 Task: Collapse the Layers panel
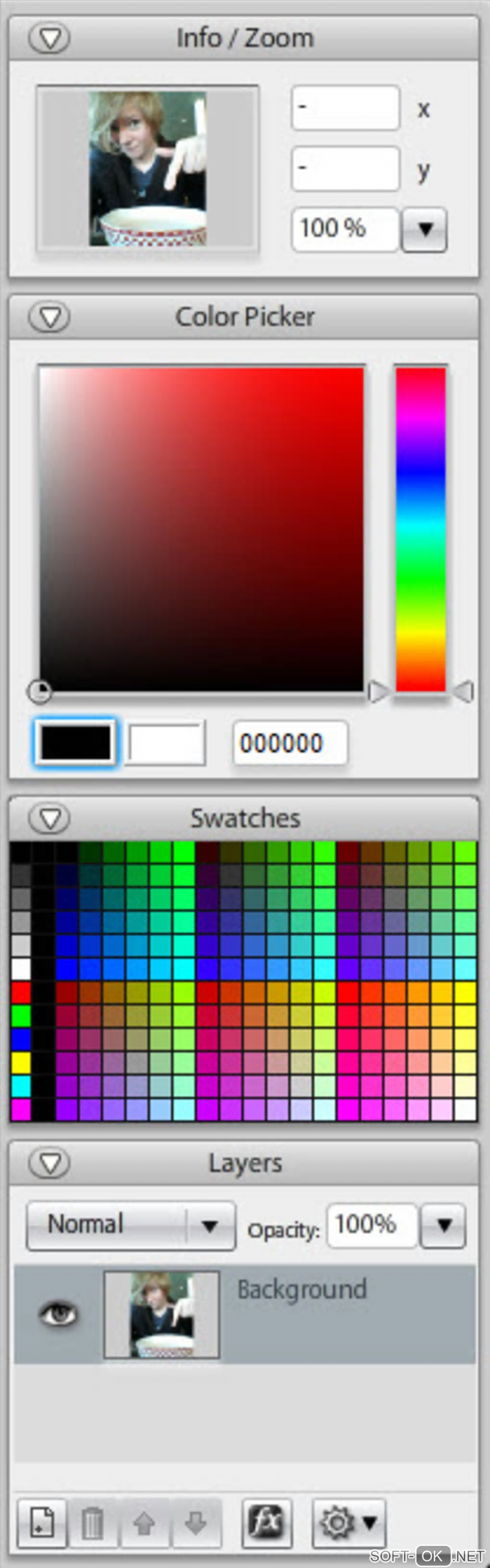[x=50, y=1163]
